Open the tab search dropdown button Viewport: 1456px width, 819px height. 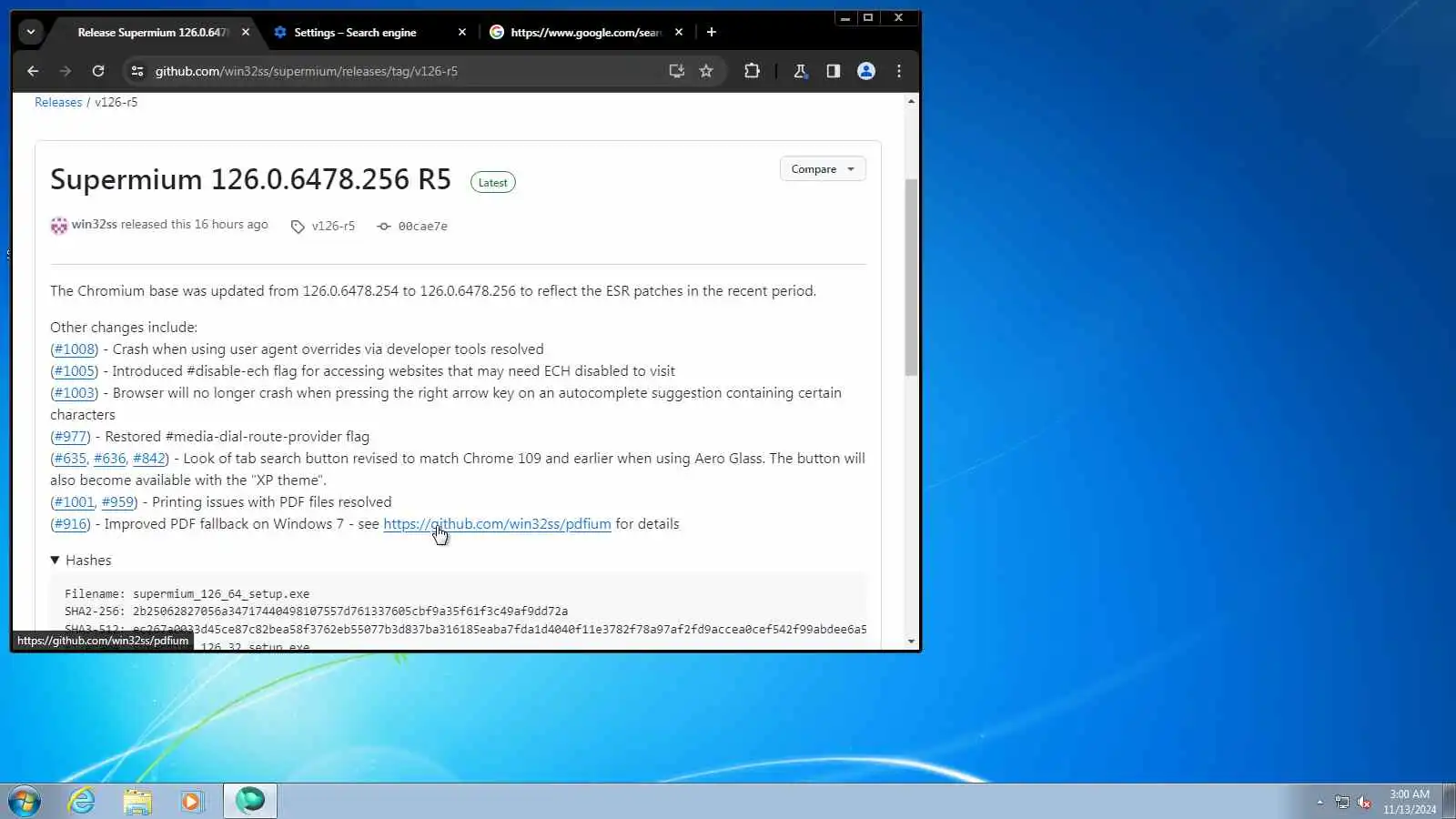pyautogui.click(x=31, y=32)
